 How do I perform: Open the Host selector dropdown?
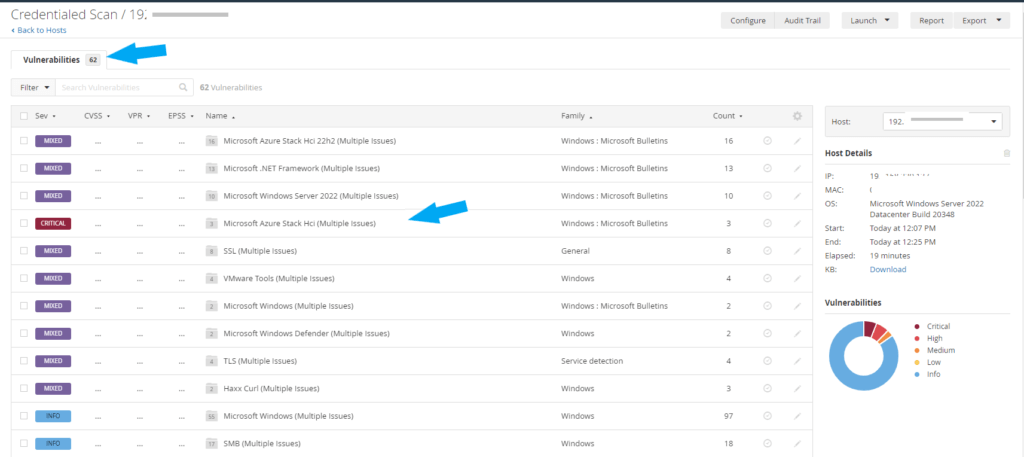(942, 121)
